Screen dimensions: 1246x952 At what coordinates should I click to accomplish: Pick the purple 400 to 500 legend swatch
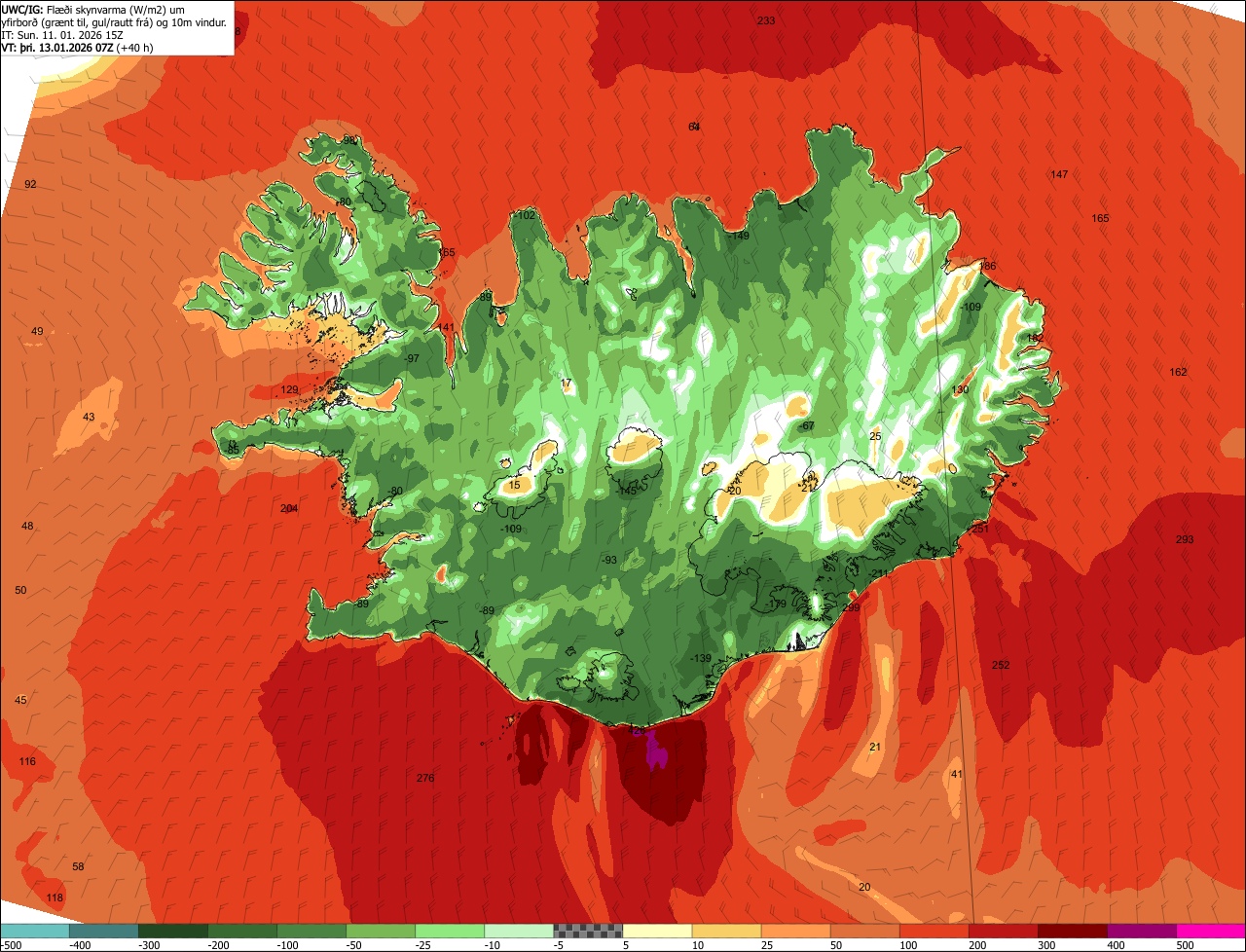pyautogui.click(x=1141, y=931)
